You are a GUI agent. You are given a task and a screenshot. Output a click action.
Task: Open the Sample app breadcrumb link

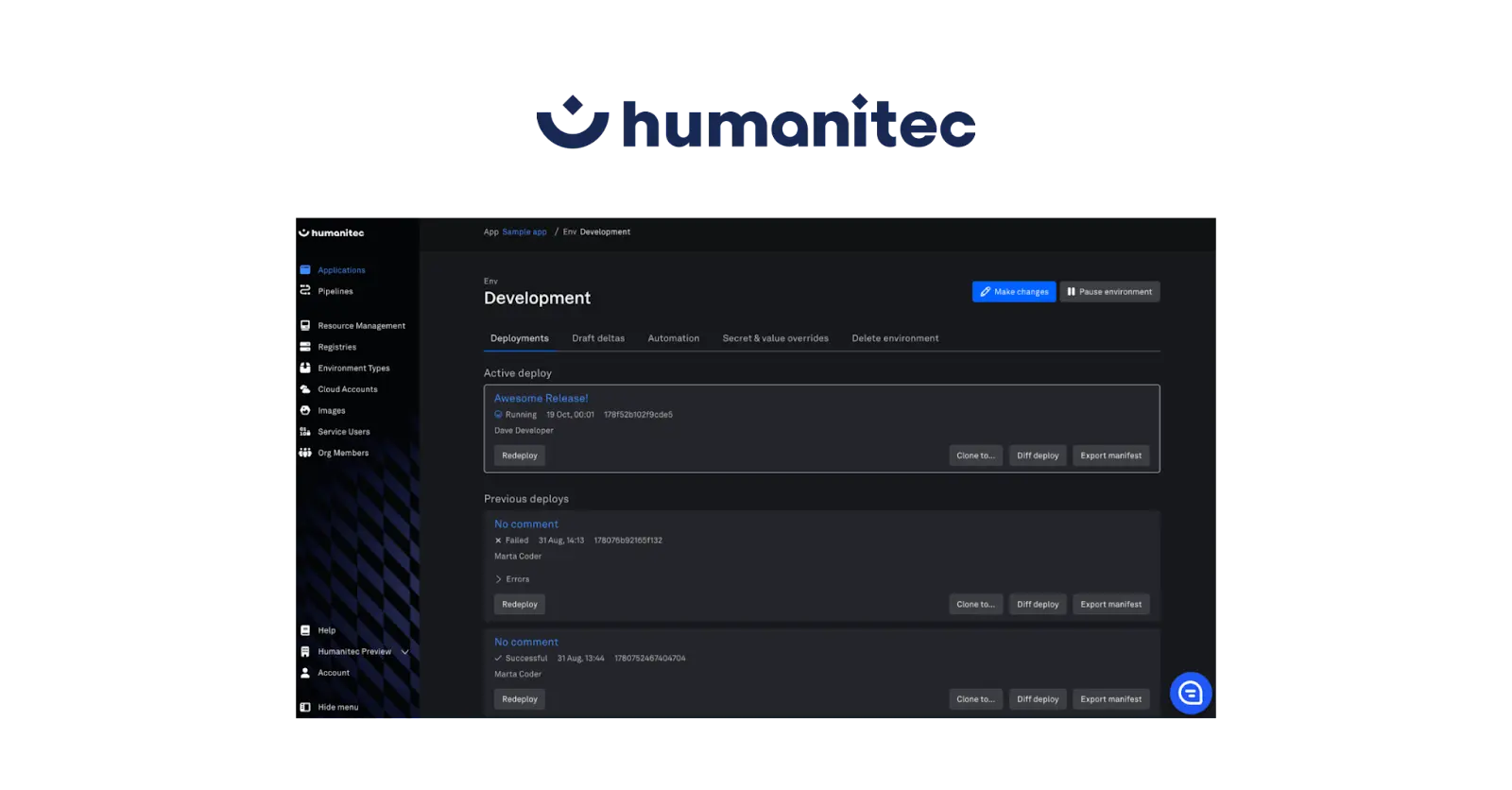524,232
